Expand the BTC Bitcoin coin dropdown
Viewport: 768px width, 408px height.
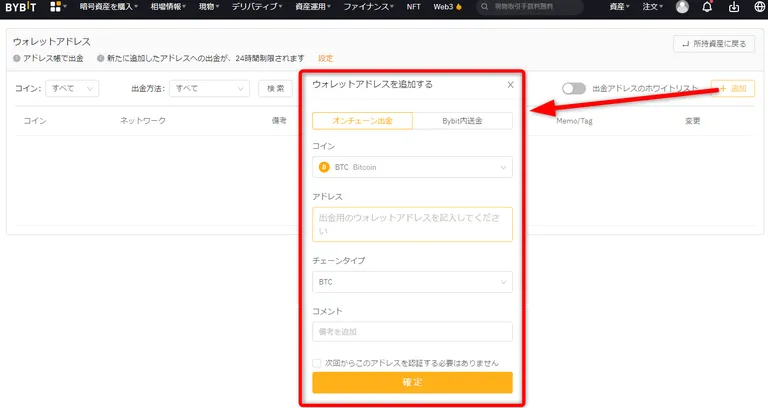pyautogui.click(x=412, y=168)
